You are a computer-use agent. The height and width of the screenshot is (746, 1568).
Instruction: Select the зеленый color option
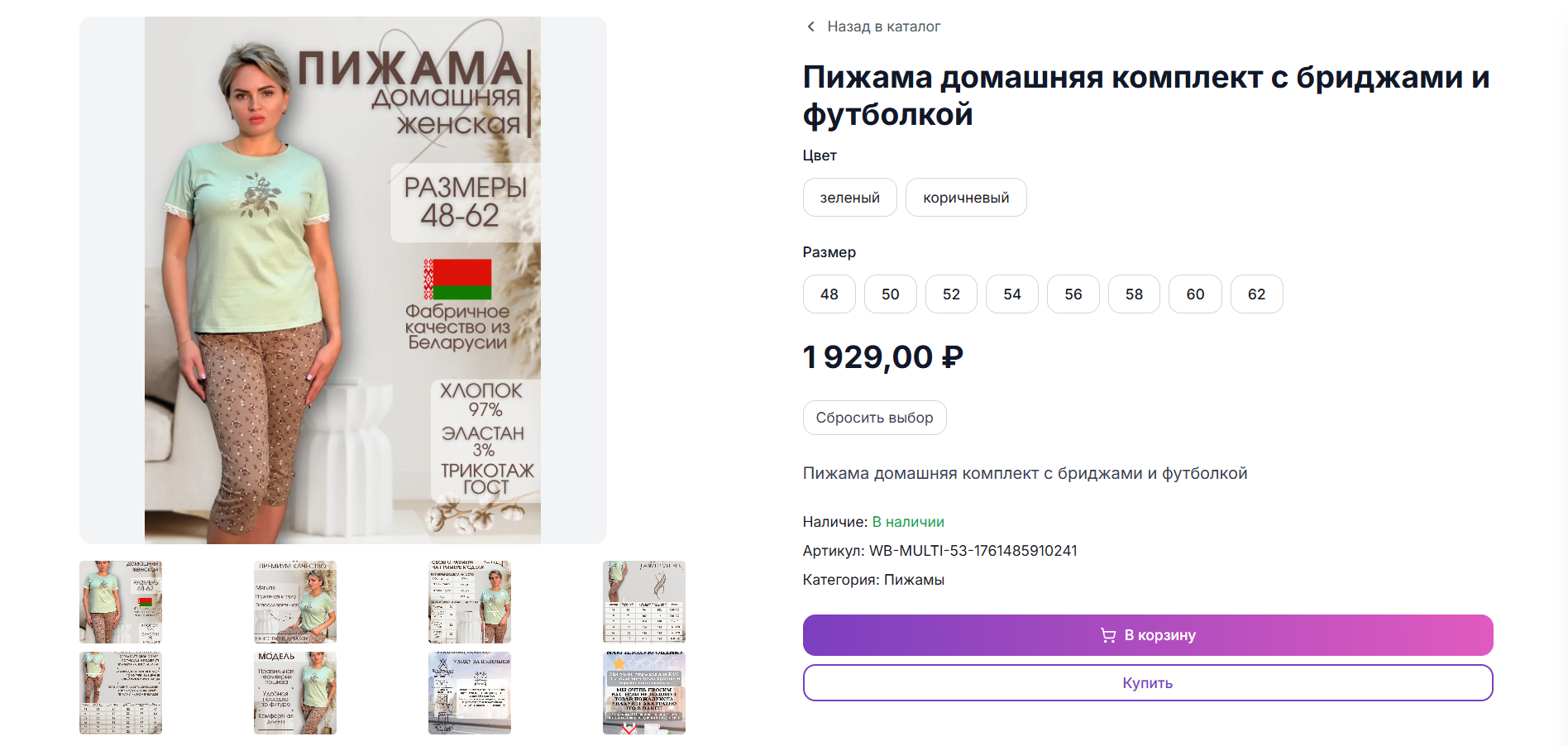pyautogui.click(x=849, y=198)
